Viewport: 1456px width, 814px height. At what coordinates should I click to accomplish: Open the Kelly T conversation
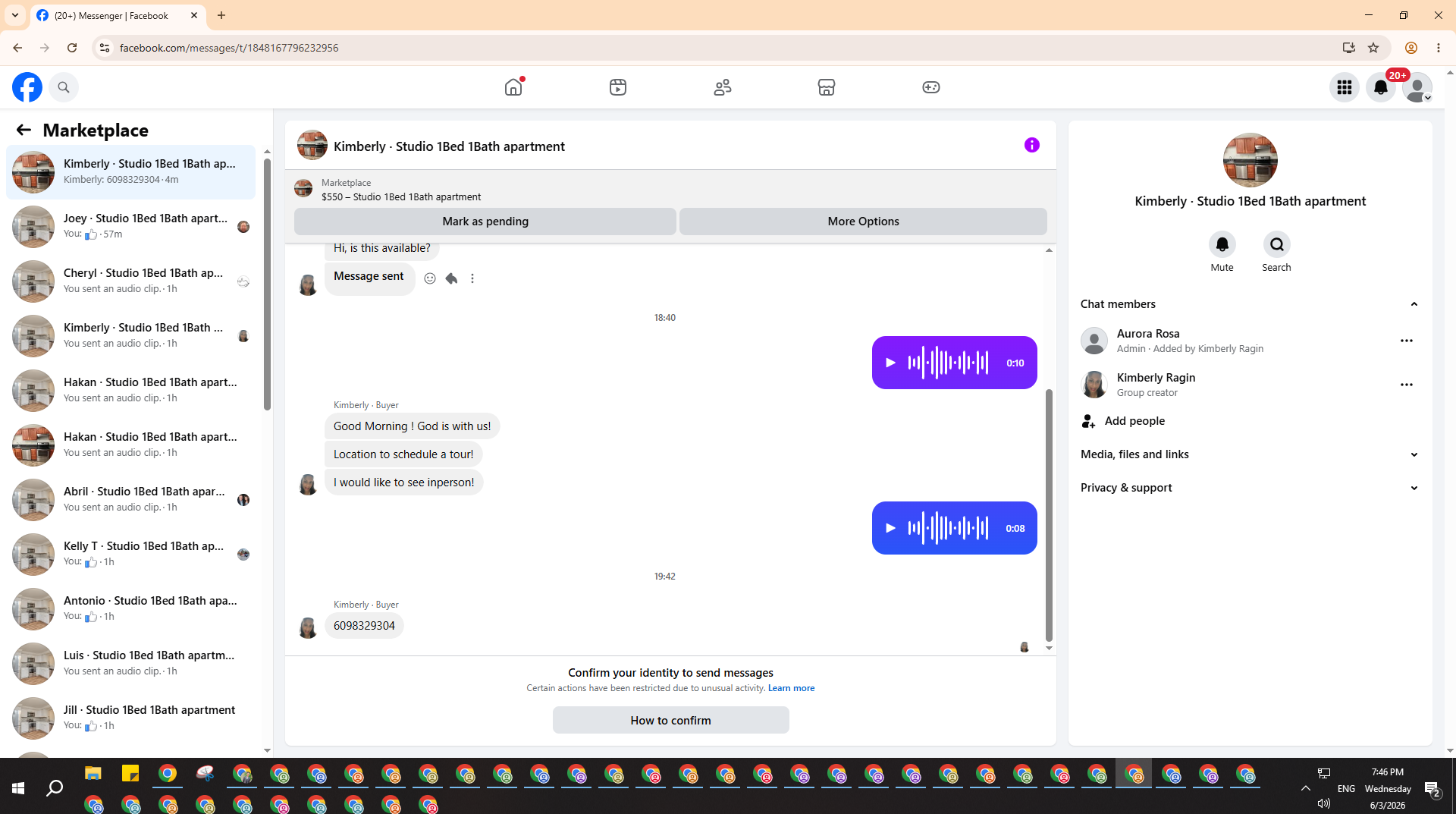pos(131,555)
